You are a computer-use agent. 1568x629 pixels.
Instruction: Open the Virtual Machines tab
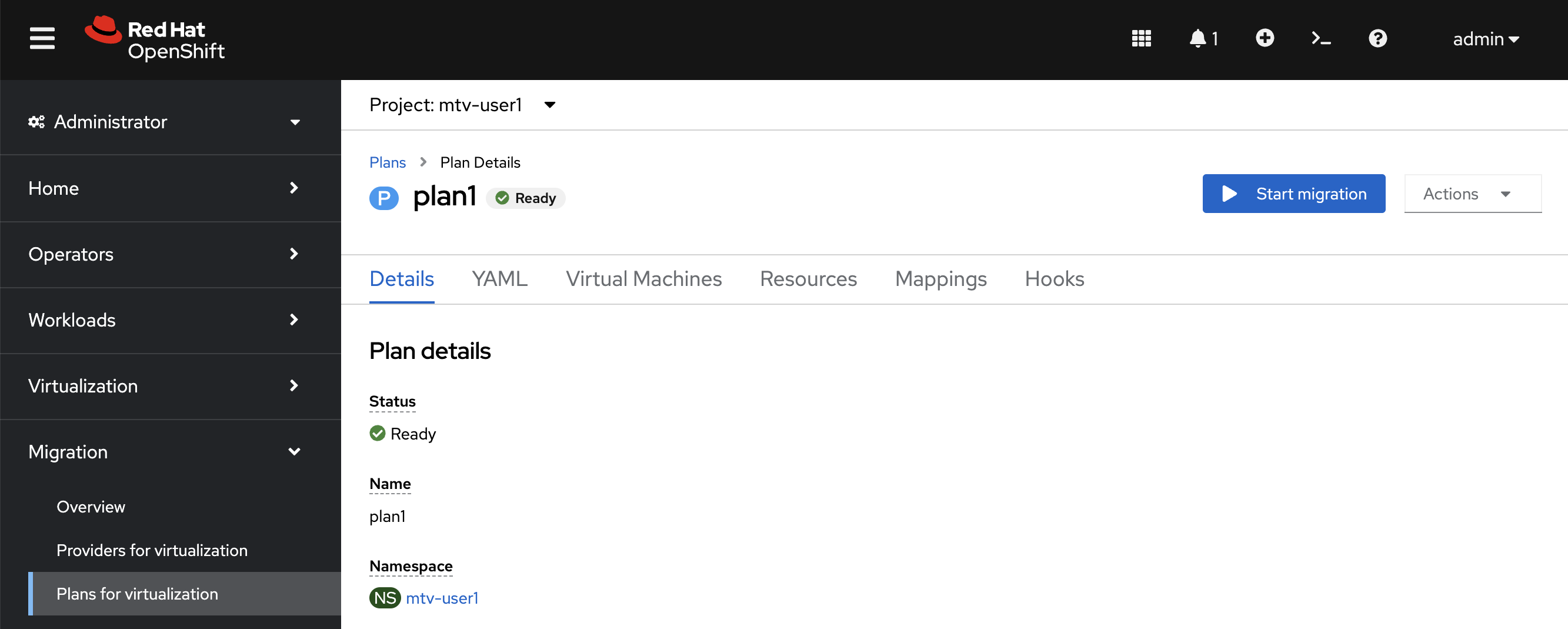643,278
